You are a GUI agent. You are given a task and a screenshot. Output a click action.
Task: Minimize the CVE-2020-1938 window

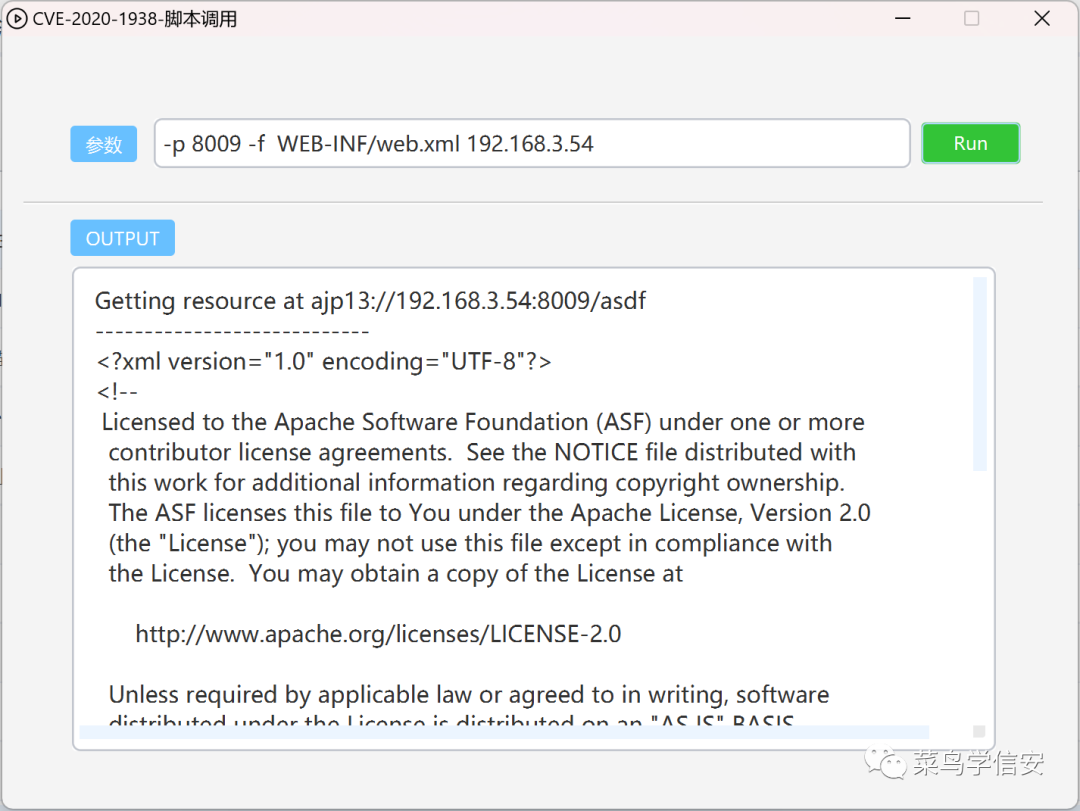902,19
